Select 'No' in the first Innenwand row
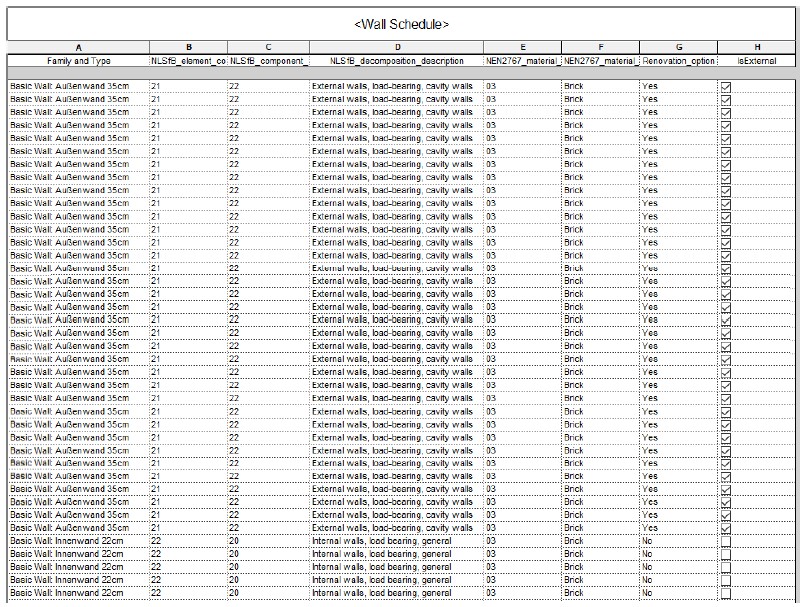Screen dimensions: 801x607 tap(678, 541)
